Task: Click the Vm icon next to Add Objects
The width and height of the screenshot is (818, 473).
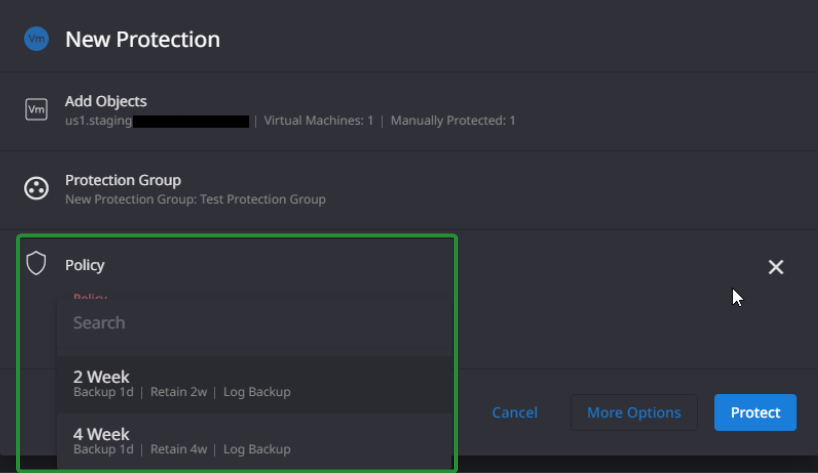Action: pos(37,110)
